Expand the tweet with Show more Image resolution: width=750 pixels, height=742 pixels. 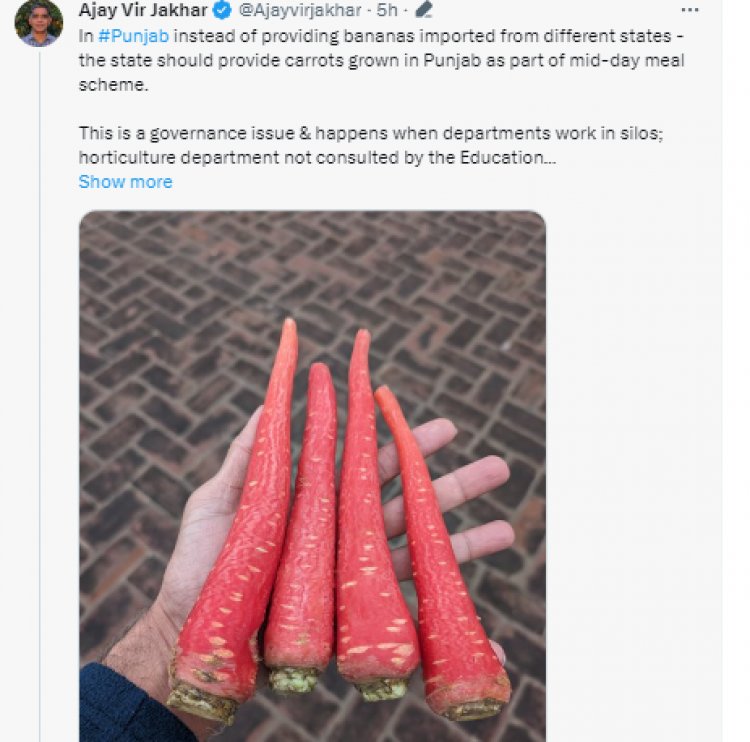[125, 182]
